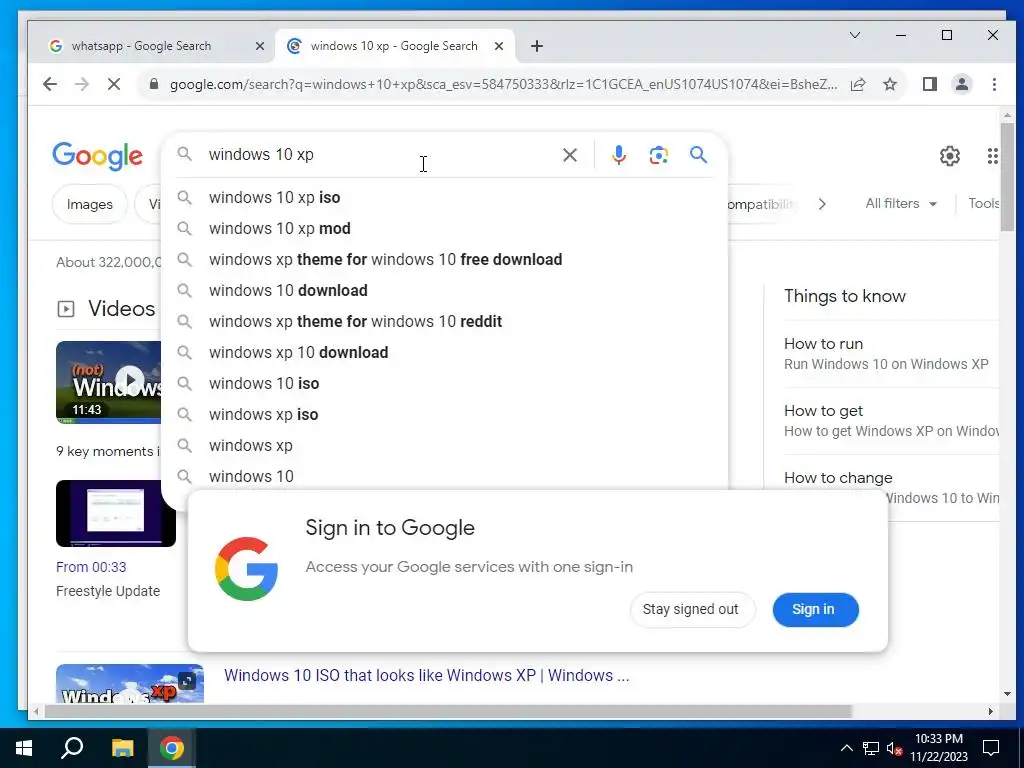
Task: Click Sign in button
Action: click(815, 609)
